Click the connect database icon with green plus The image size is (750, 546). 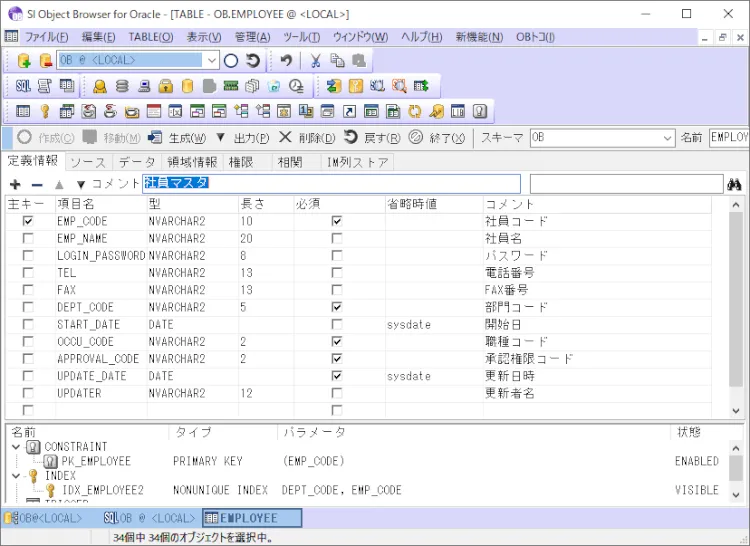coord(23,61)
